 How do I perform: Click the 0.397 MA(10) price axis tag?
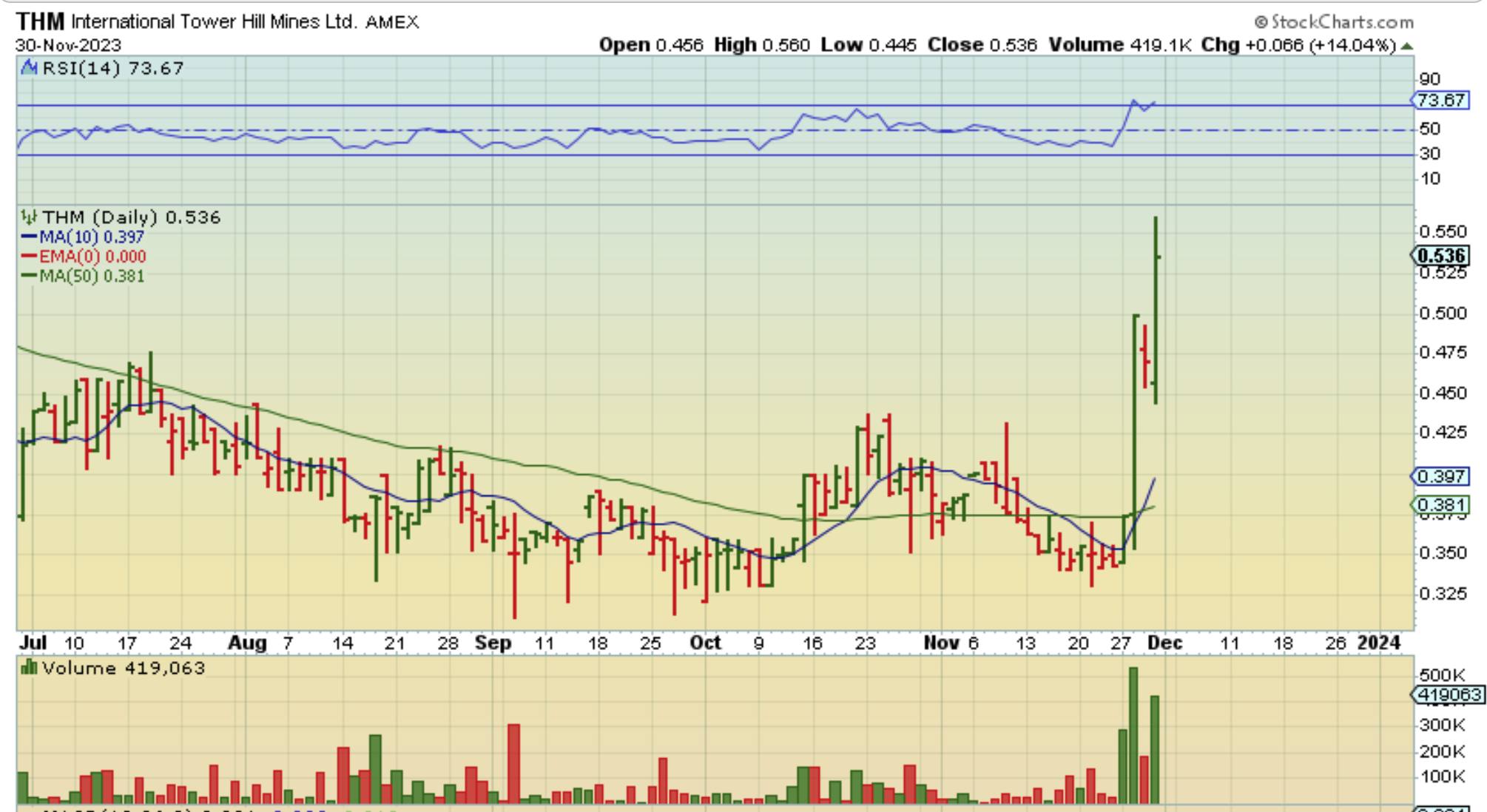(1440, 476)
